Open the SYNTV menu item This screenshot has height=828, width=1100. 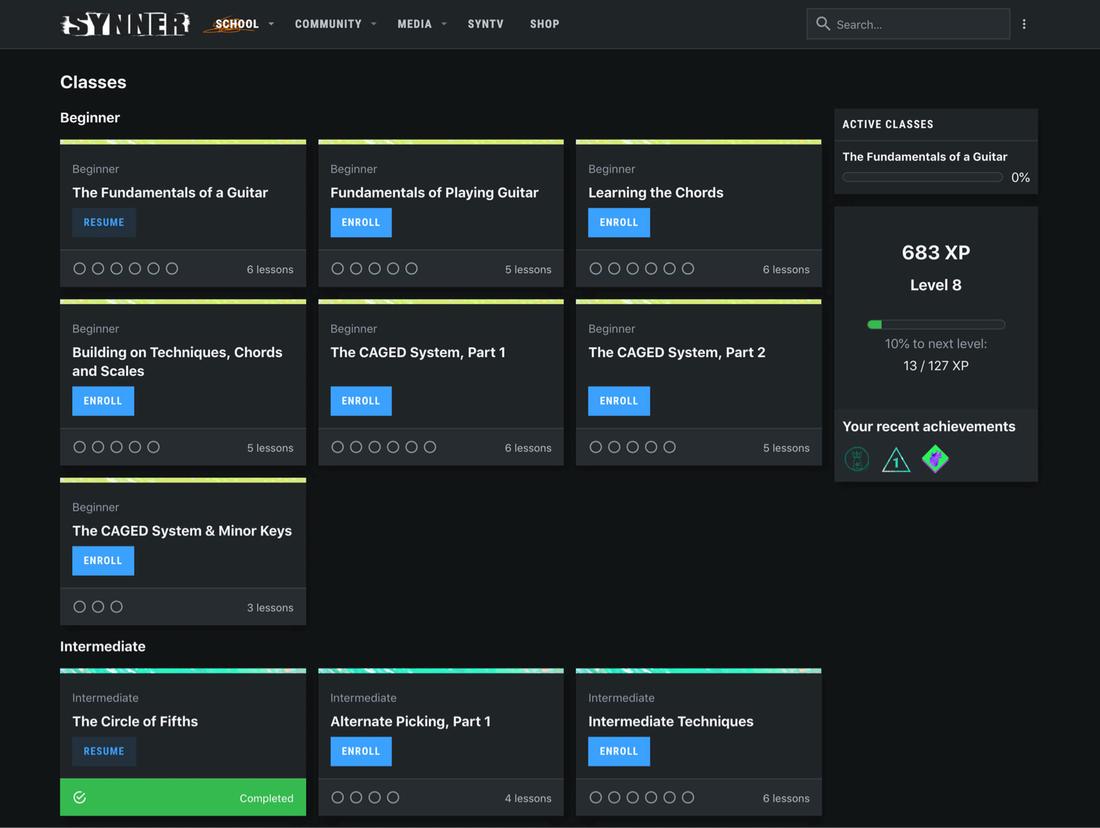485,23
